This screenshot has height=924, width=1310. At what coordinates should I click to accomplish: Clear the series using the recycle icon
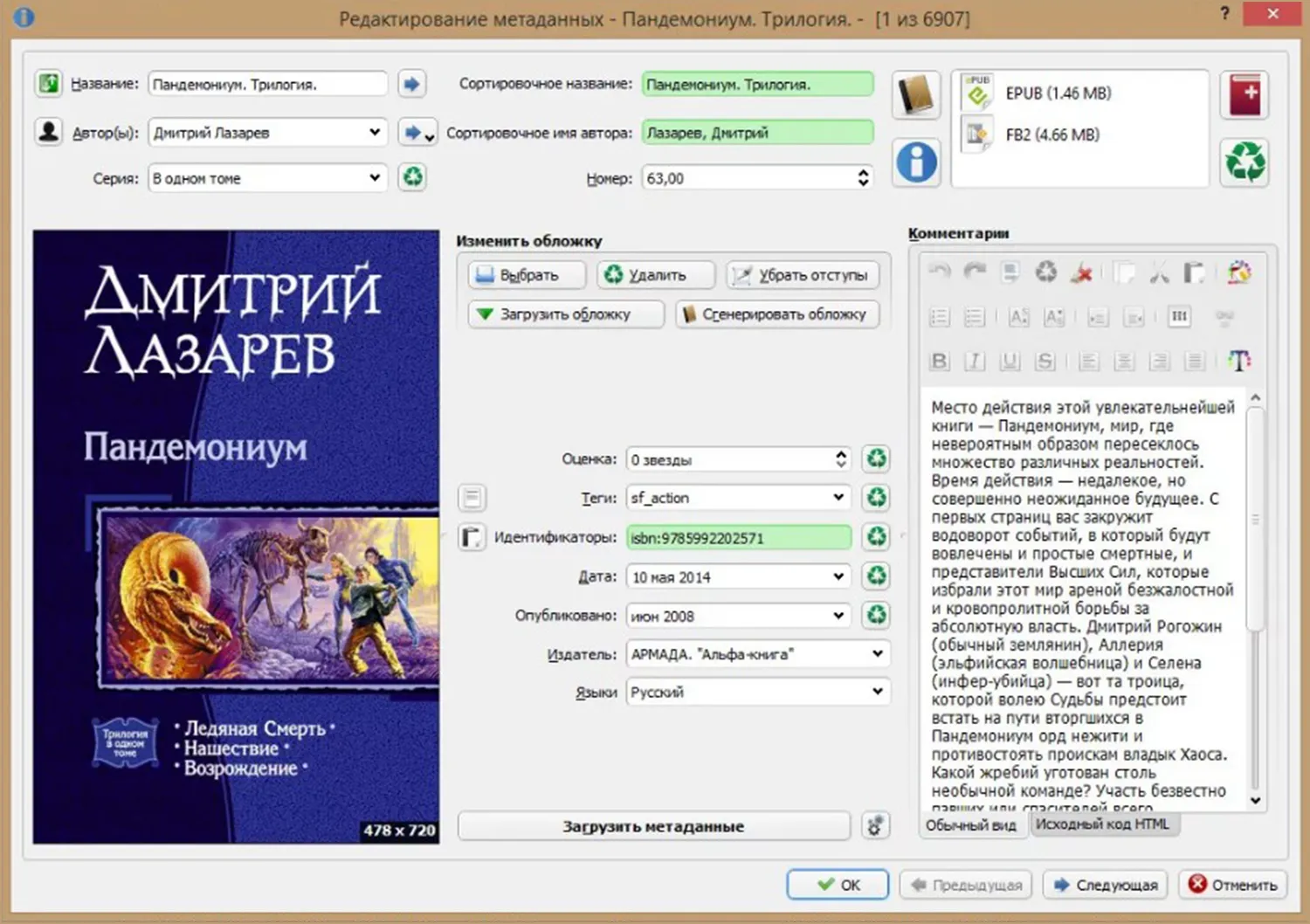(x=412, y=178)
